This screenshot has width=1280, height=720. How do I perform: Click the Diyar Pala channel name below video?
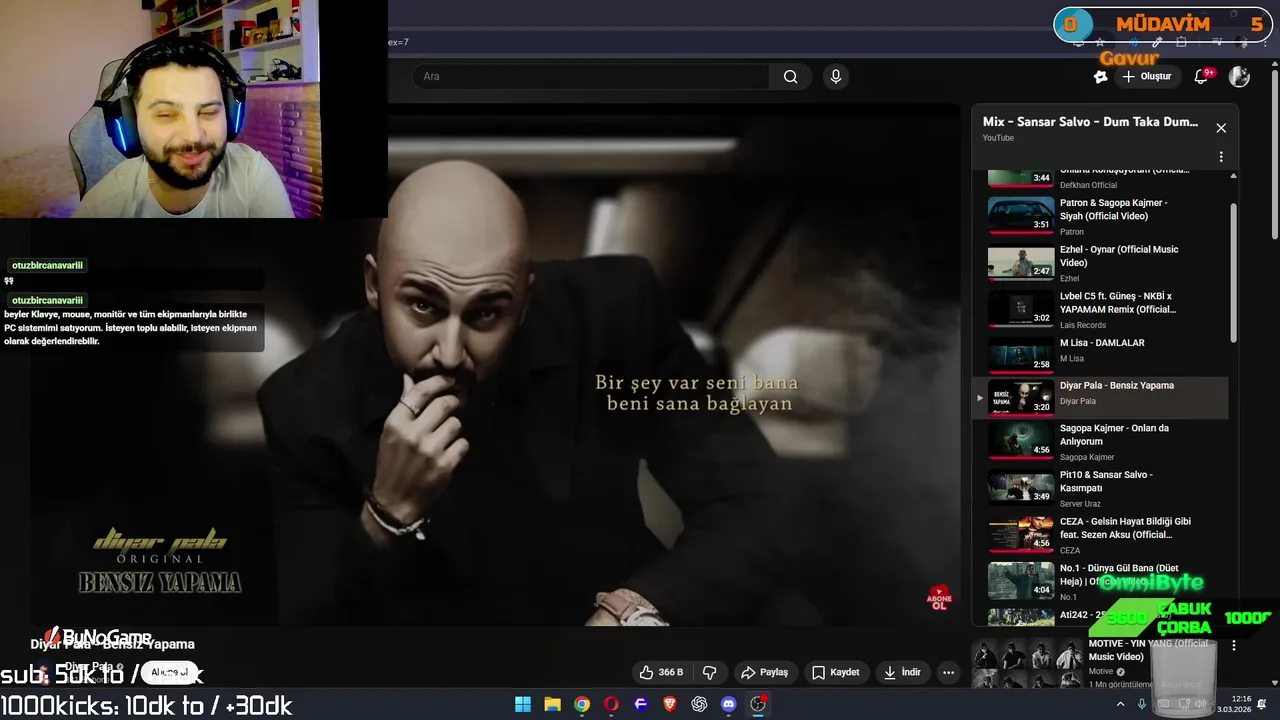coord(89,666)
